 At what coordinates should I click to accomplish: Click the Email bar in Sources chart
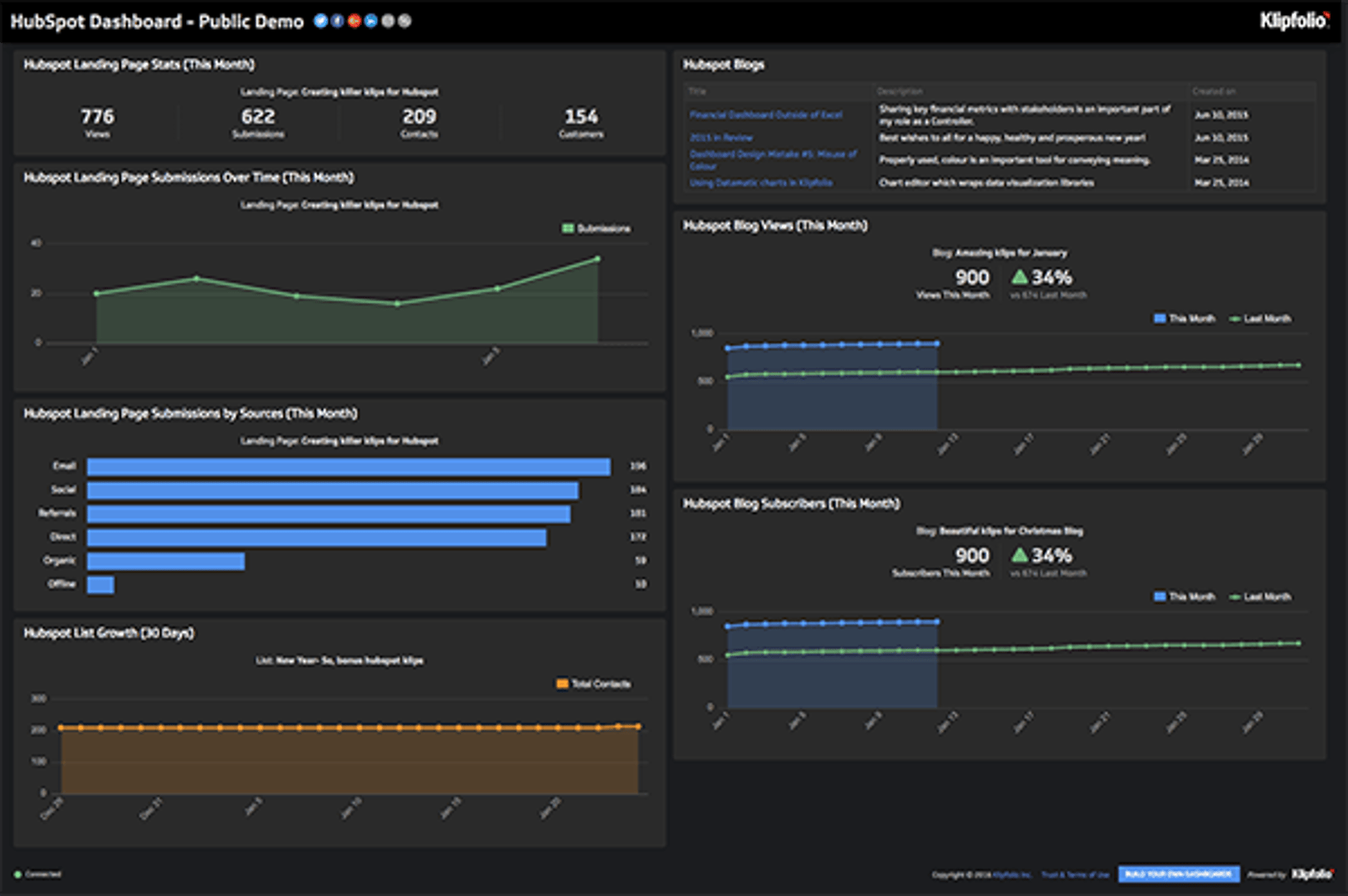349,467
